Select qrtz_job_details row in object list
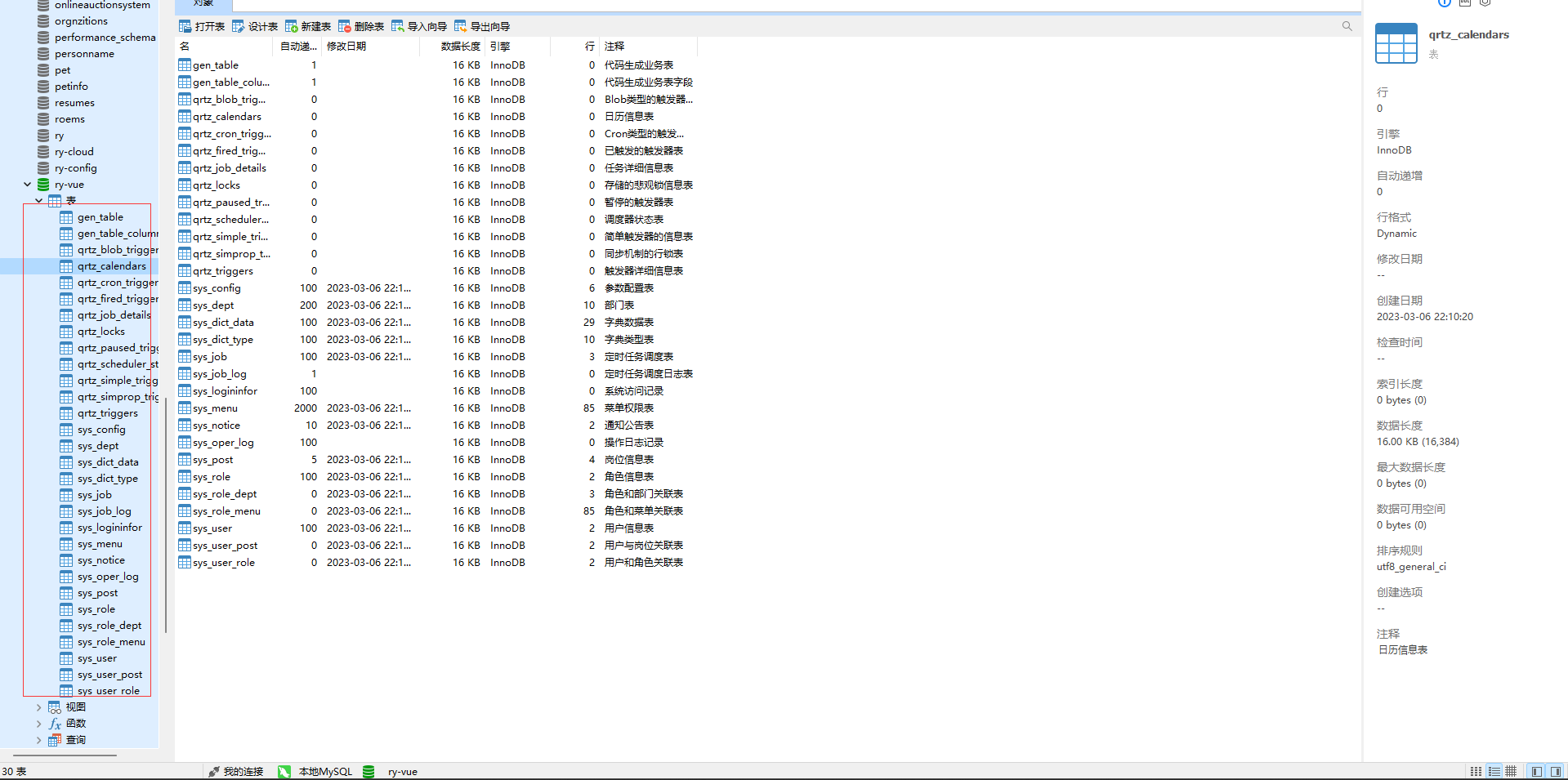 pos(437,168)
